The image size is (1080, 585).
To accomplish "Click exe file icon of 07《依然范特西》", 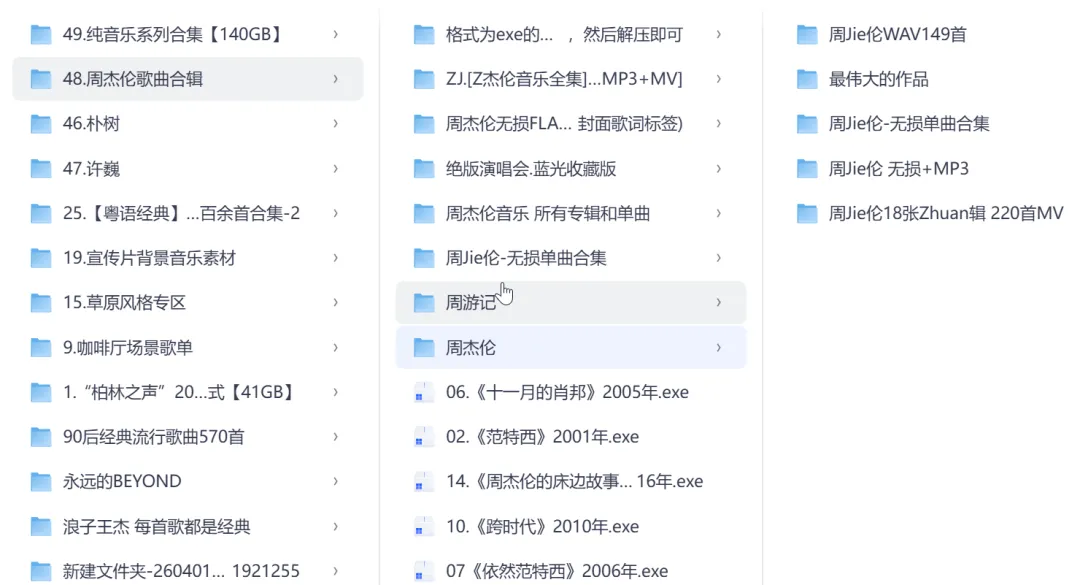I will point(423,571).
